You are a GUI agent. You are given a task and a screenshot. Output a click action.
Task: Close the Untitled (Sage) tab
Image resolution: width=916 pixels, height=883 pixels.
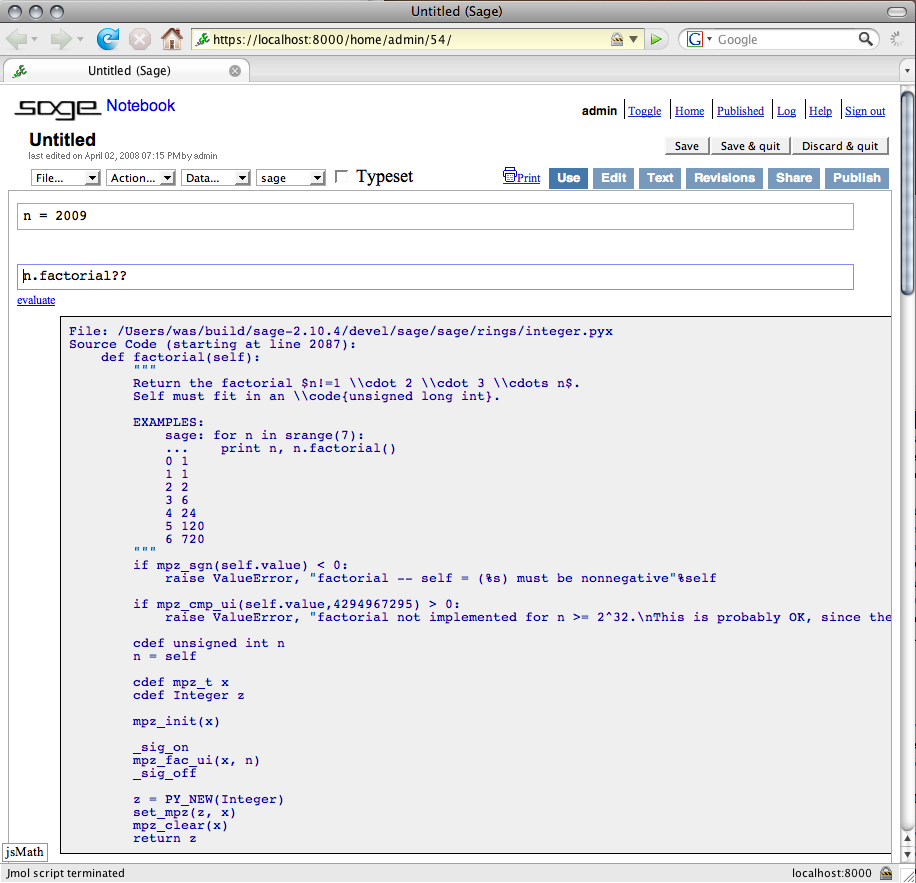coord(235,71)
